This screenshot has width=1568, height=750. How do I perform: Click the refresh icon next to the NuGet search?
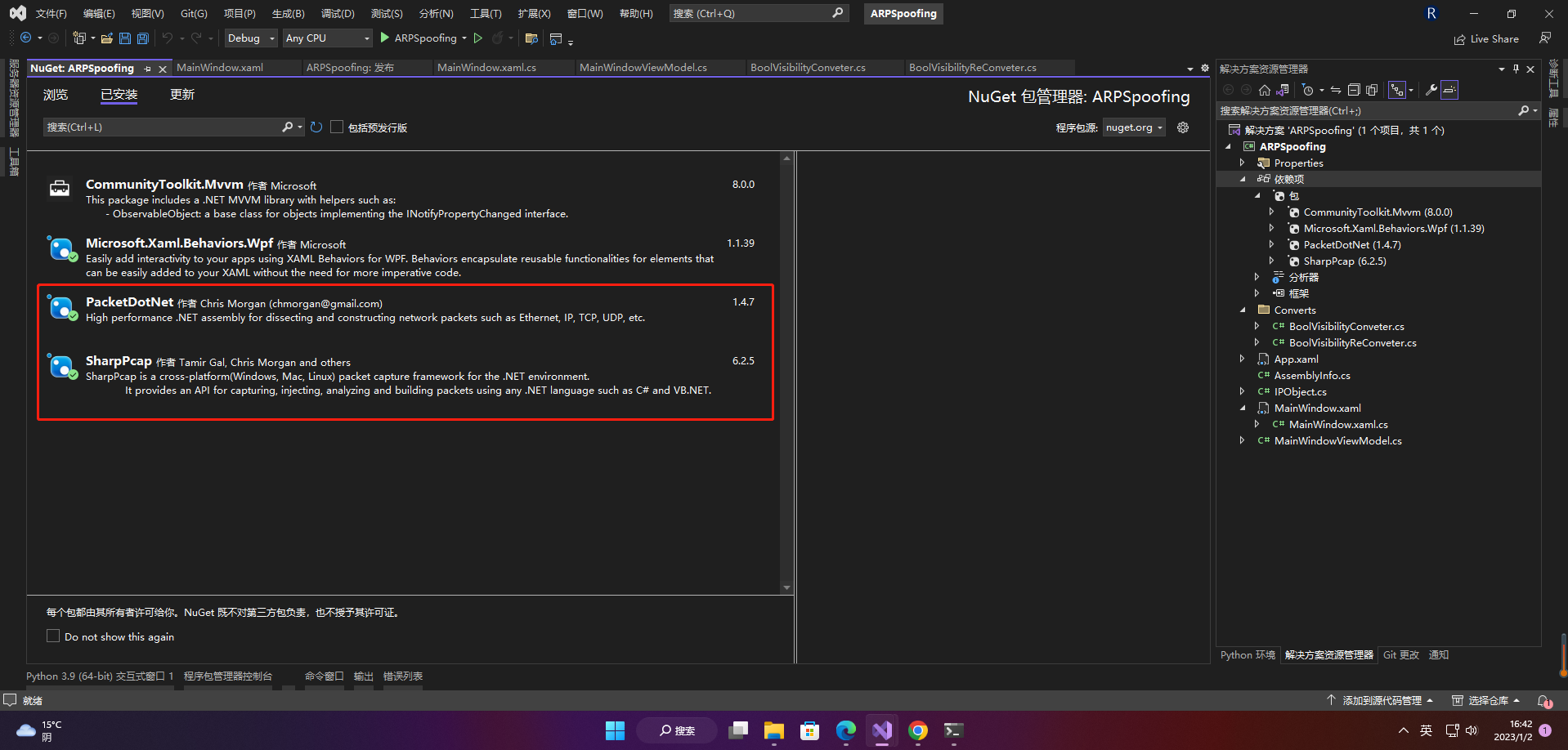pyautogui.click(x=316, y=127)
